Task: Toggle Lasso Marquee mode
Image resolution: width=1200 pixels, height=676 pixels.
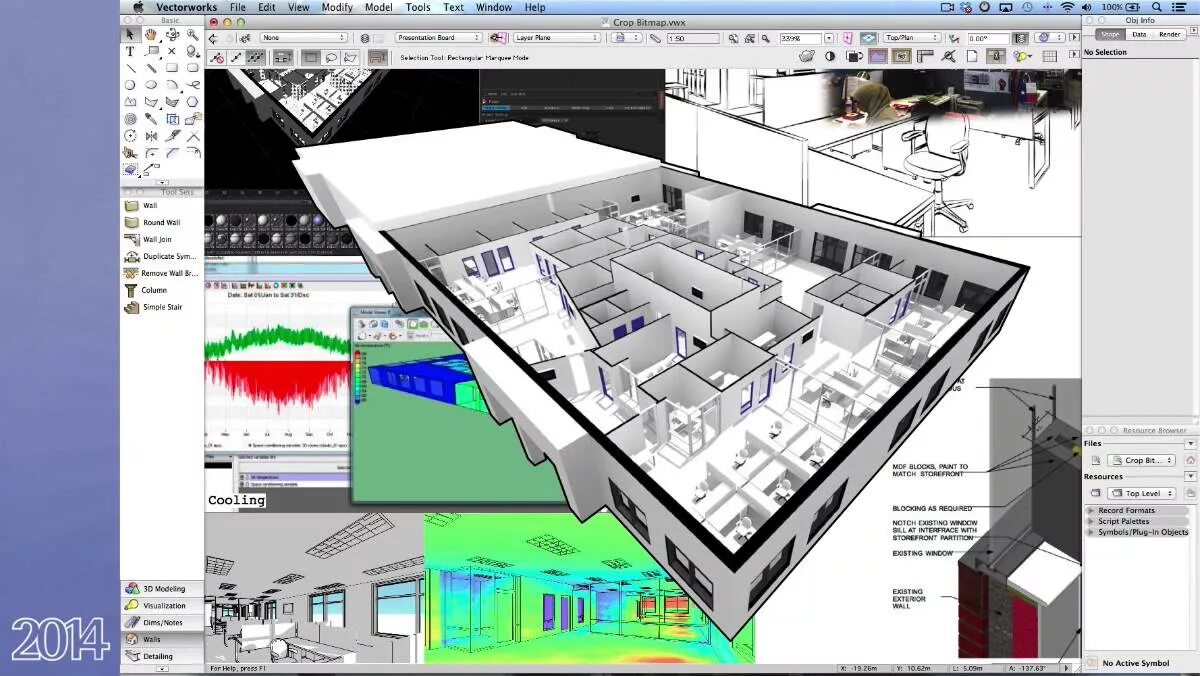Action: pos(330,57)
